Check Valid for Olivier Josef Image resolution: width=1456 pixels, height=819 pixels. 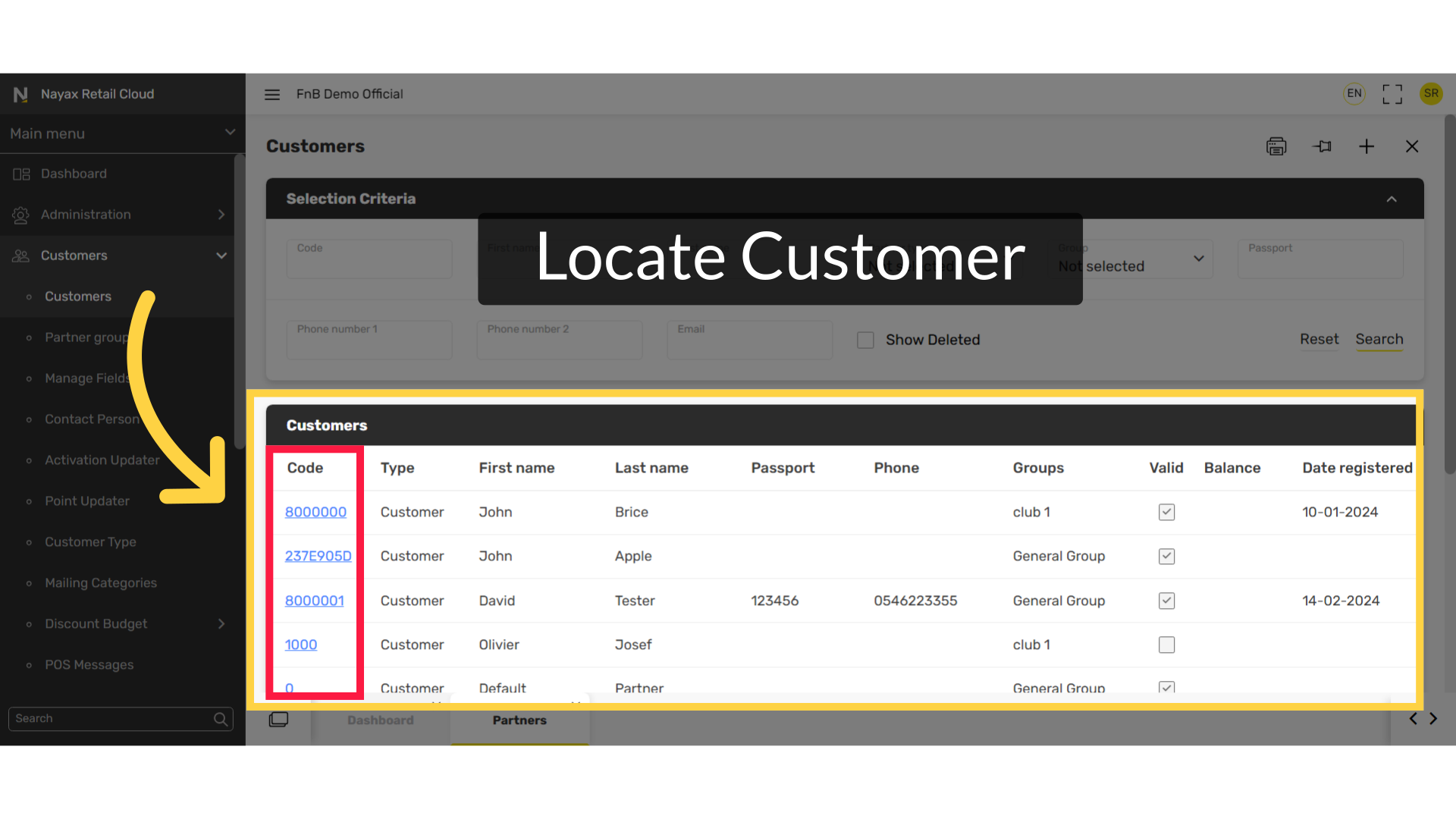coord(1166,645)
